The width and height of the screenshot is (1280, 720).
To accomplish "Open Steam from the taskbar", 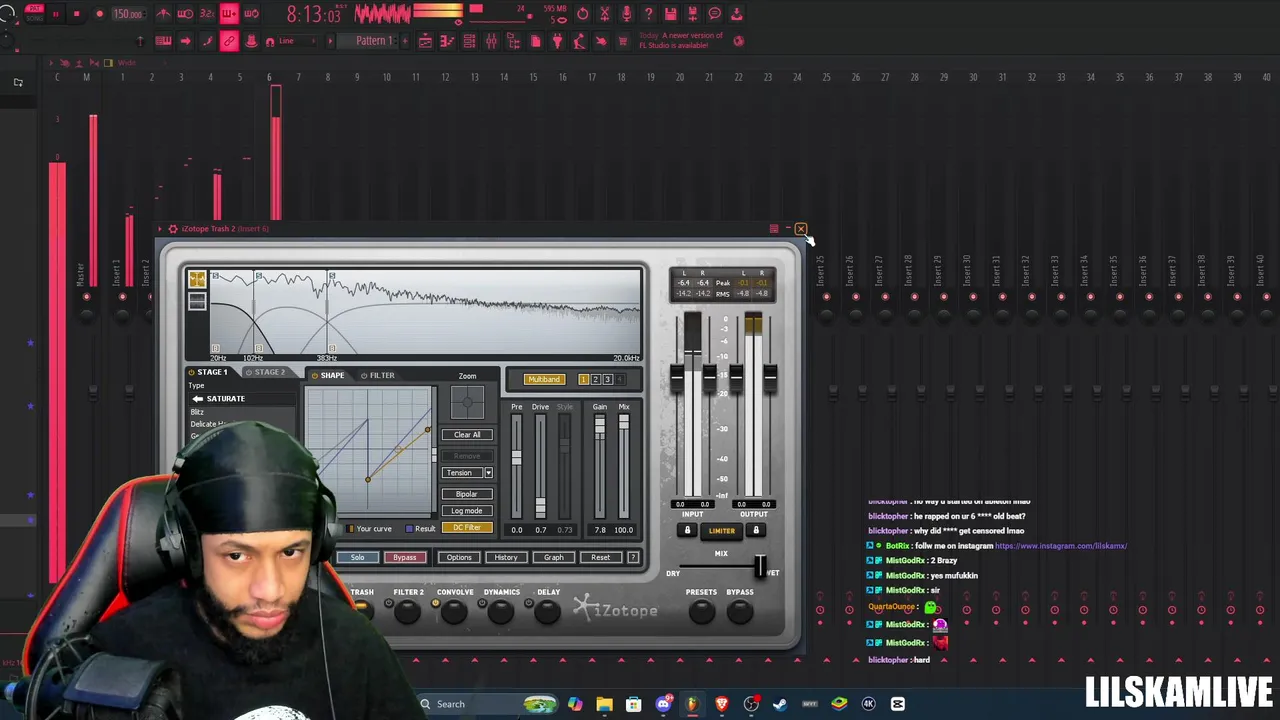I will click(x=780, y=704).
